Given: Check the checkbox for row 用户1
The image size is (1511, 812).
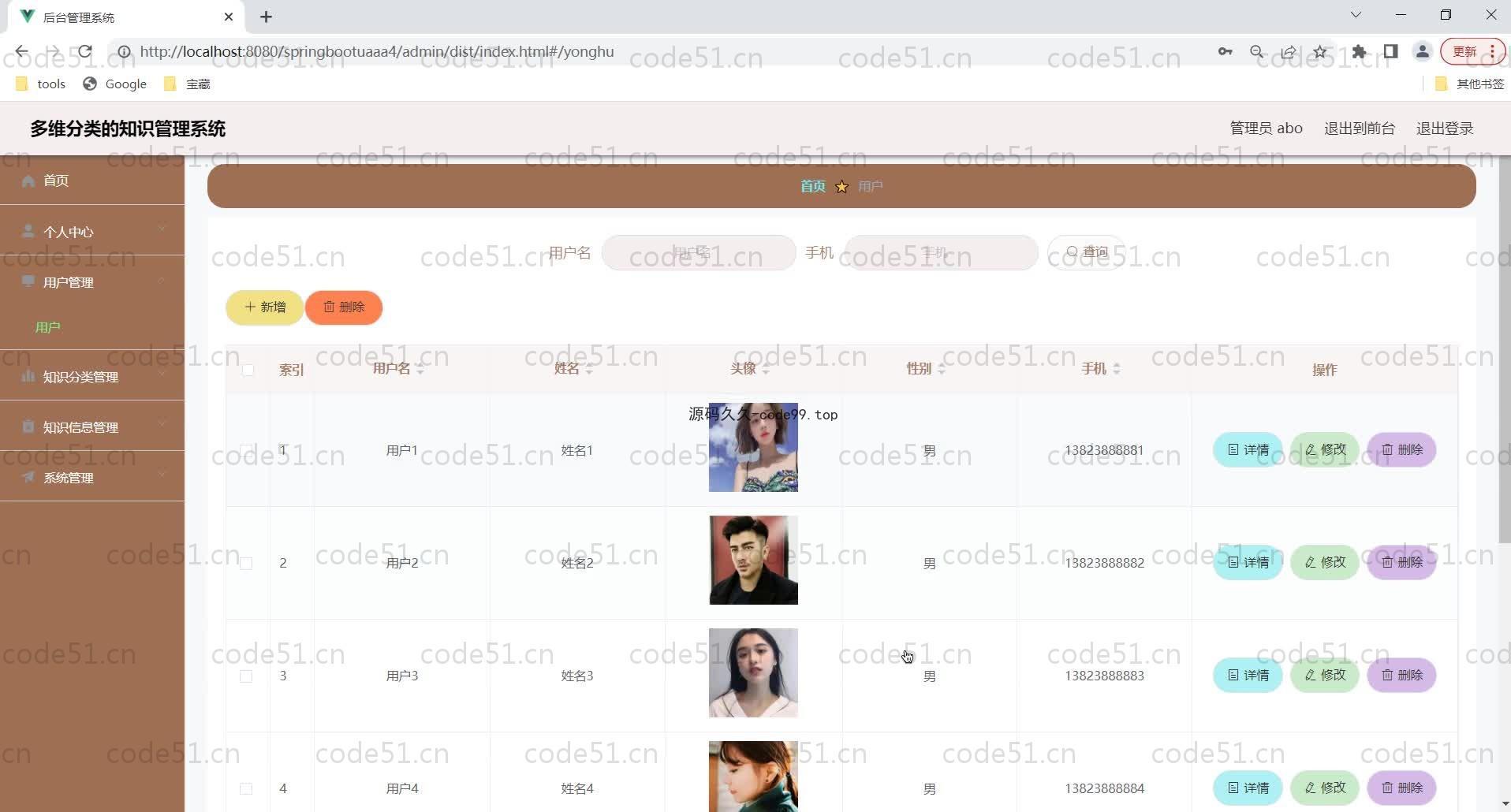Looking at the screenshot, I should coord(246,451).
